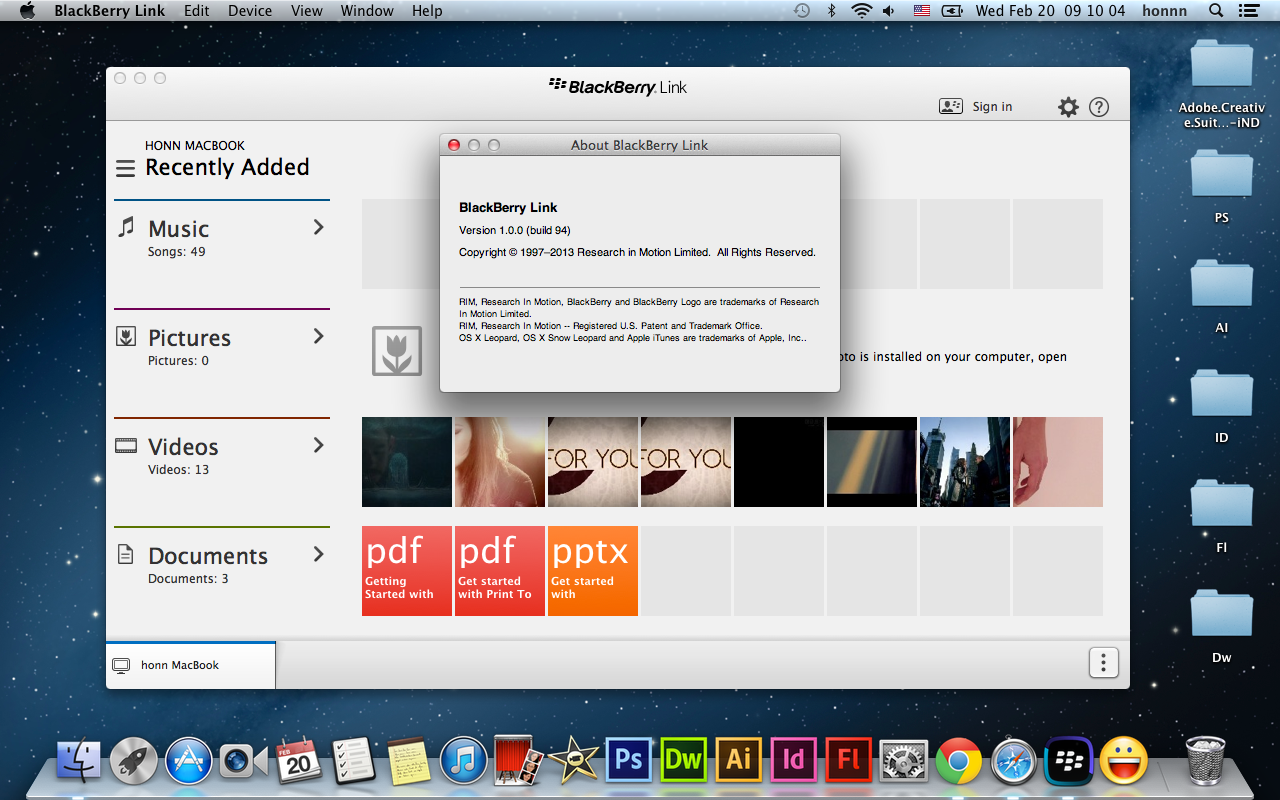Click the Music heading in the sidebar

click(x=179, y=229)
